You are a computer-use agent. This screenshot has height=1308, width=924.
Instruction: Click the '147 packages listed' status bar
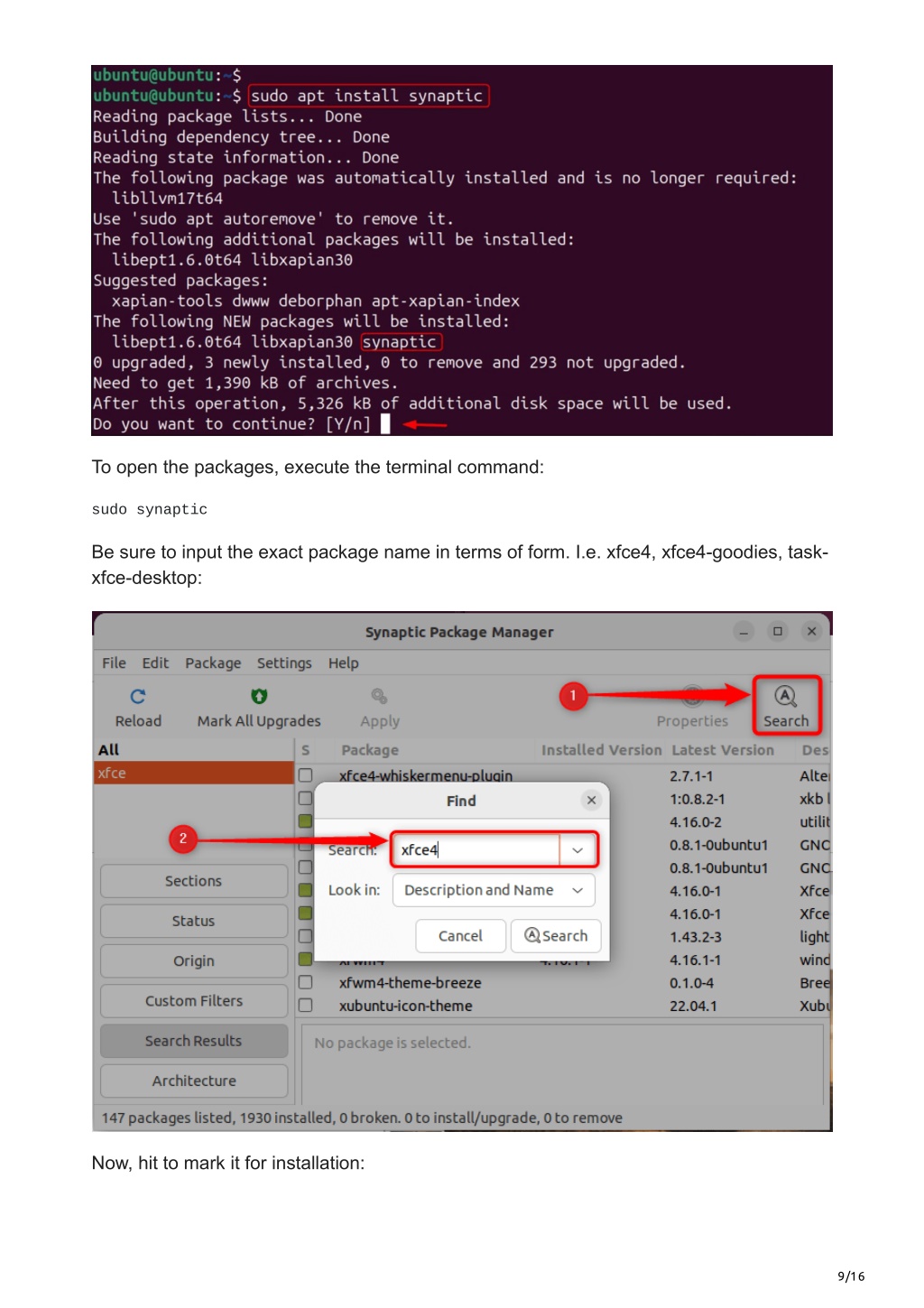pyautogui.click(x=462, y=1118)
